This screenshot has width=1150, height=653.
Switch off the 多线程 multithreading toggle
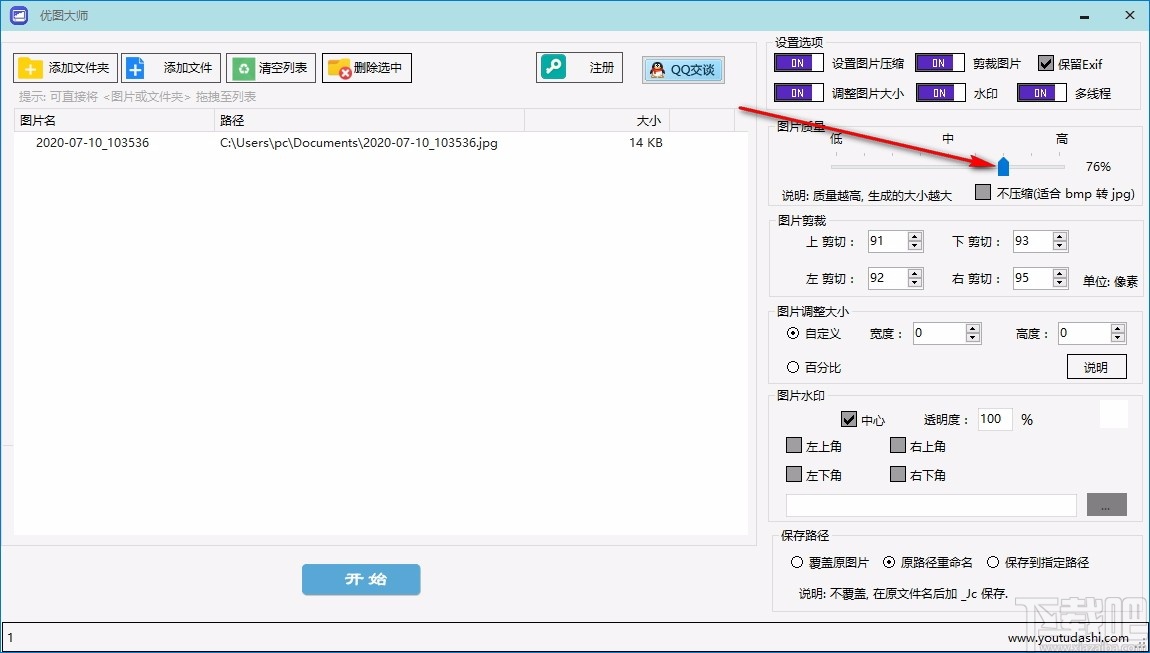(x=1041, y=92)
